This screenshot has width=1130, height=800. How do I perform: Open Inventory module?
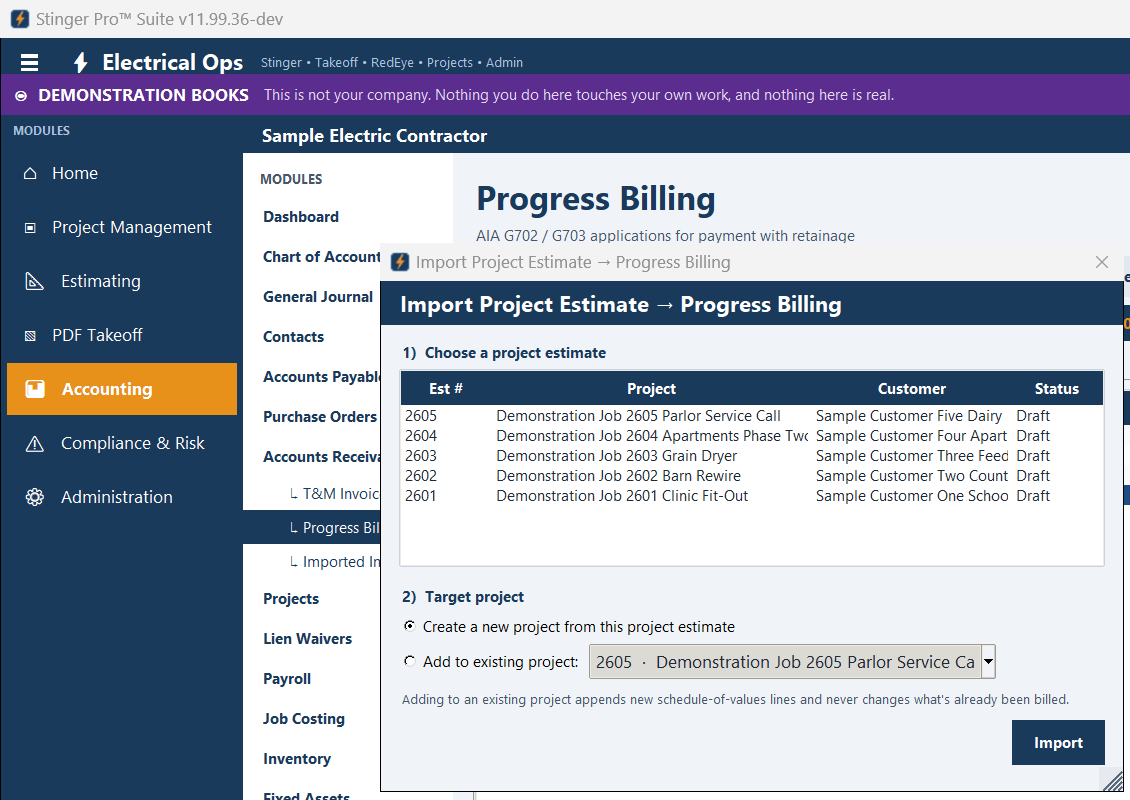pos(297,759)
